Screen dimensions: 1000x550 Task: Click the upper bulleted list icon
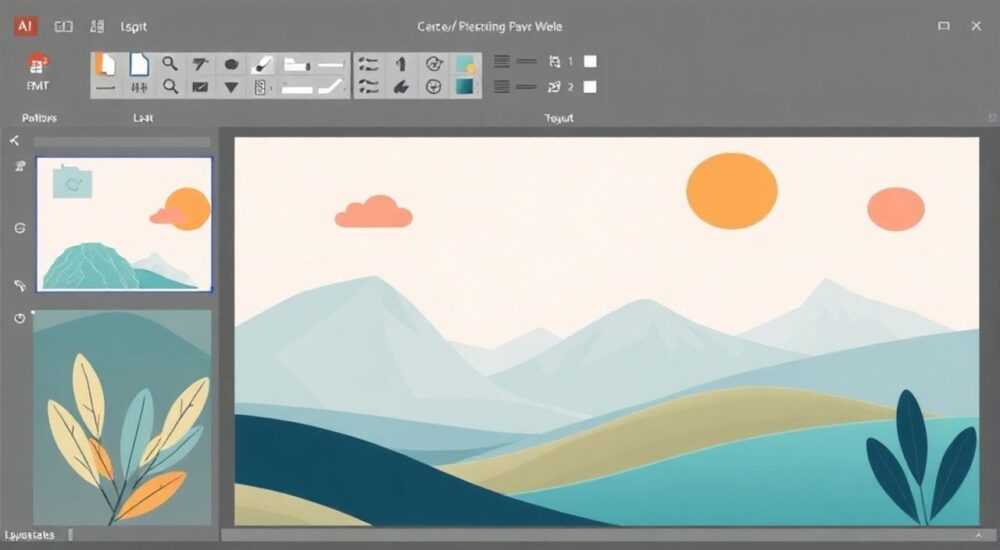point(368,64)
